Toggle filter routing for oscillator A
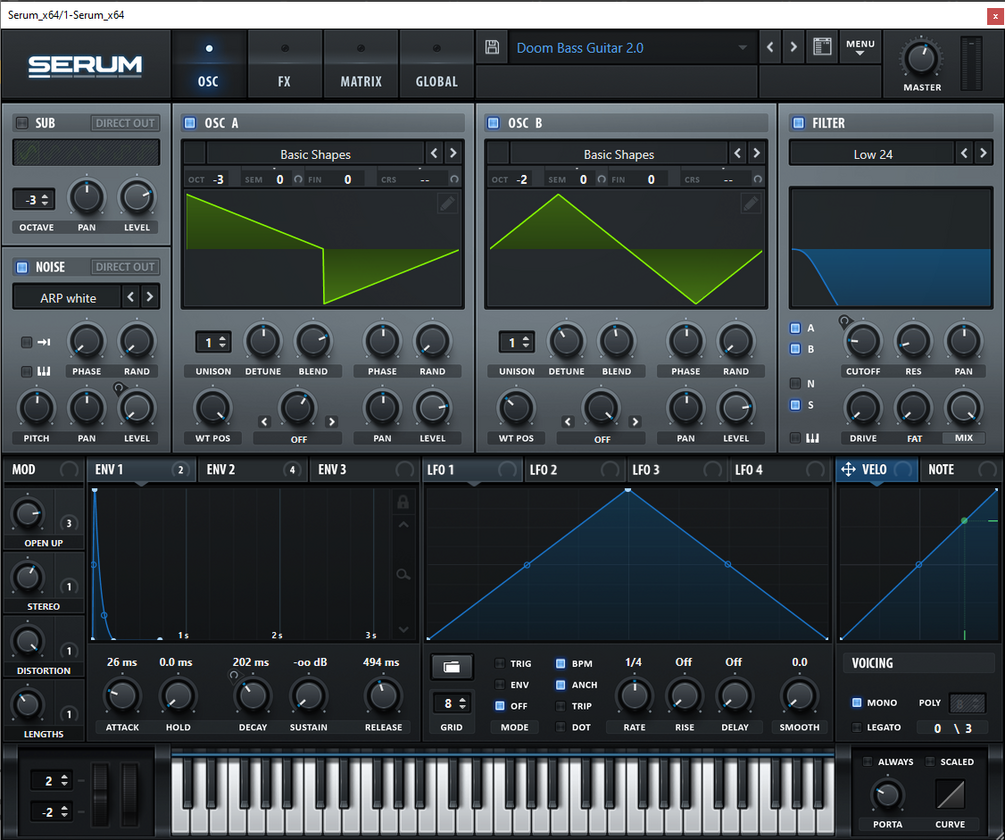The height and width of the screenshot is (840, 1005). pyautogui.click(x=795, y=328)
